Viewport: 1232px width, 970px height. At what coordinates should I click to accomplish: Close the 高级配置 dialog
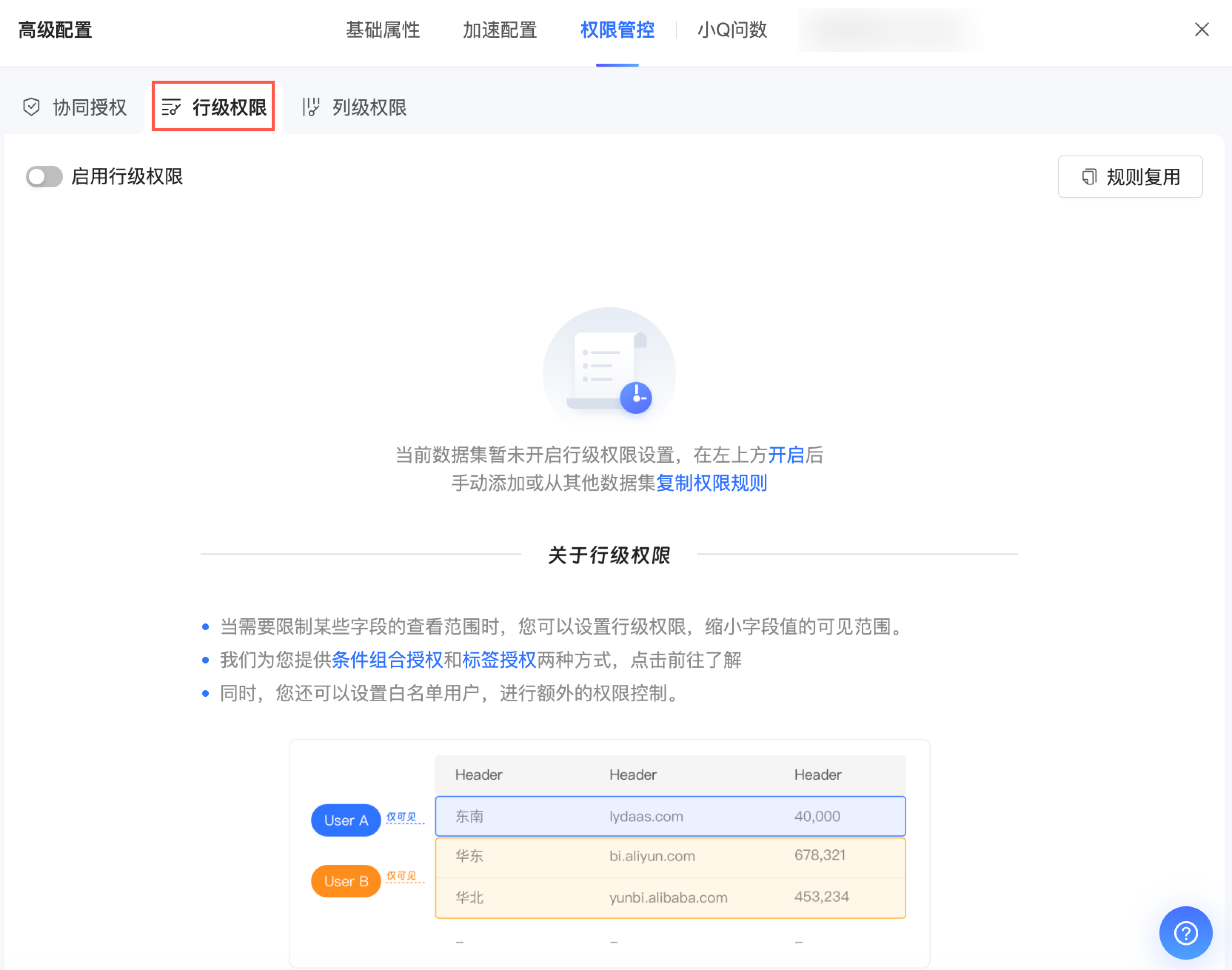(x=1201, y=30)
